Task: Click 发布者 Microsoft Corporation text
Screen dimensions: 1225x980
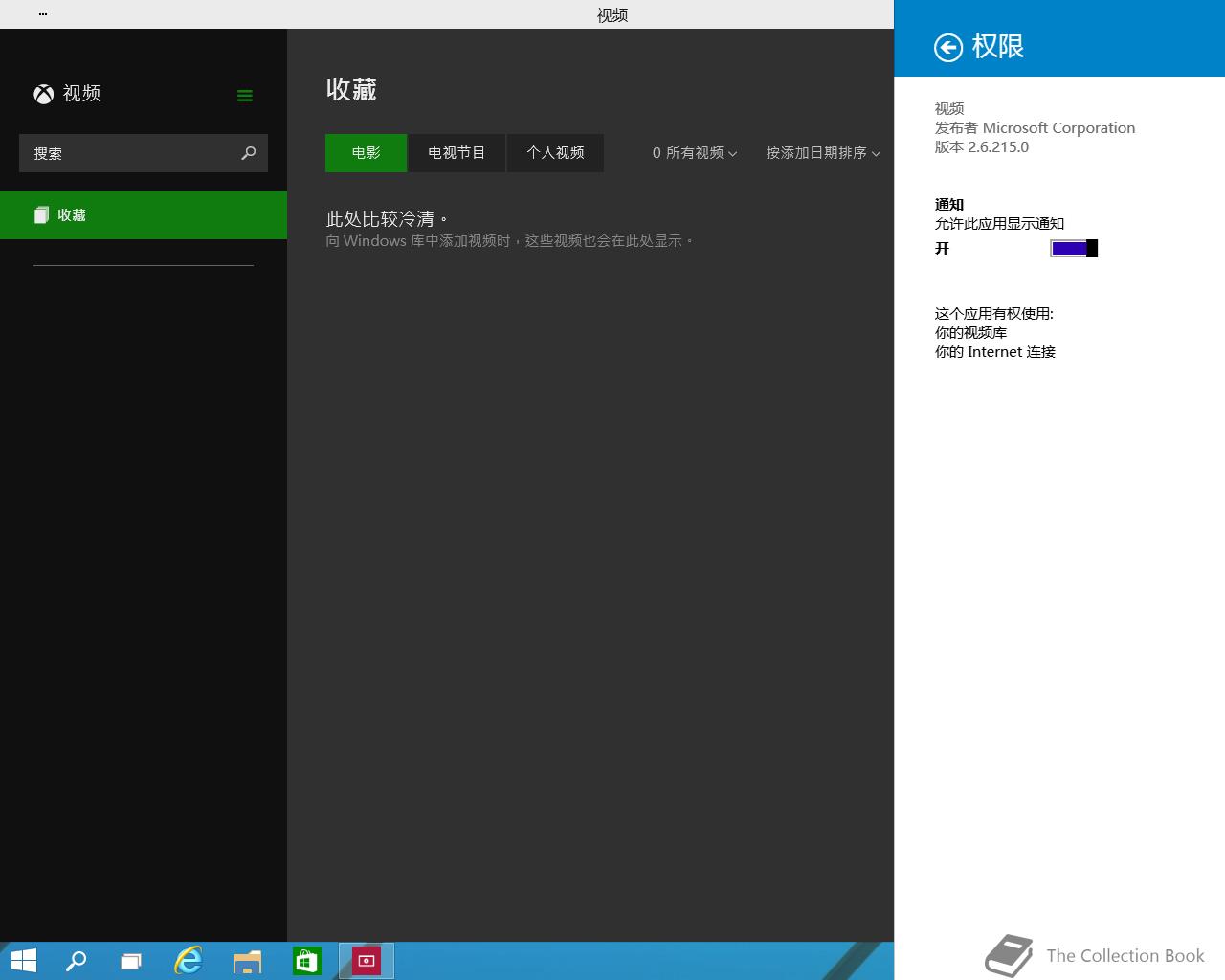Action: (1035, 128)
